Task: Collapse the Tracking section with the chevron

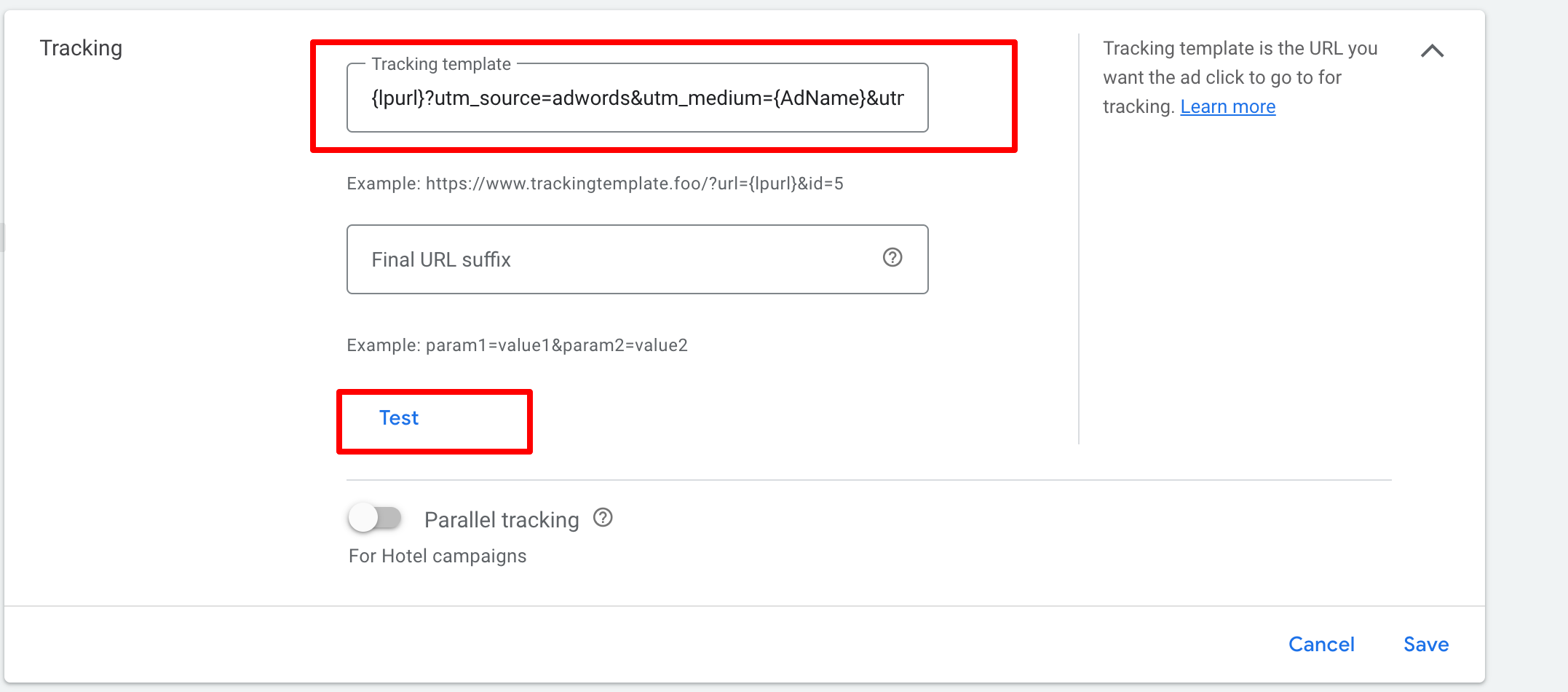Action: [1432, 51]
